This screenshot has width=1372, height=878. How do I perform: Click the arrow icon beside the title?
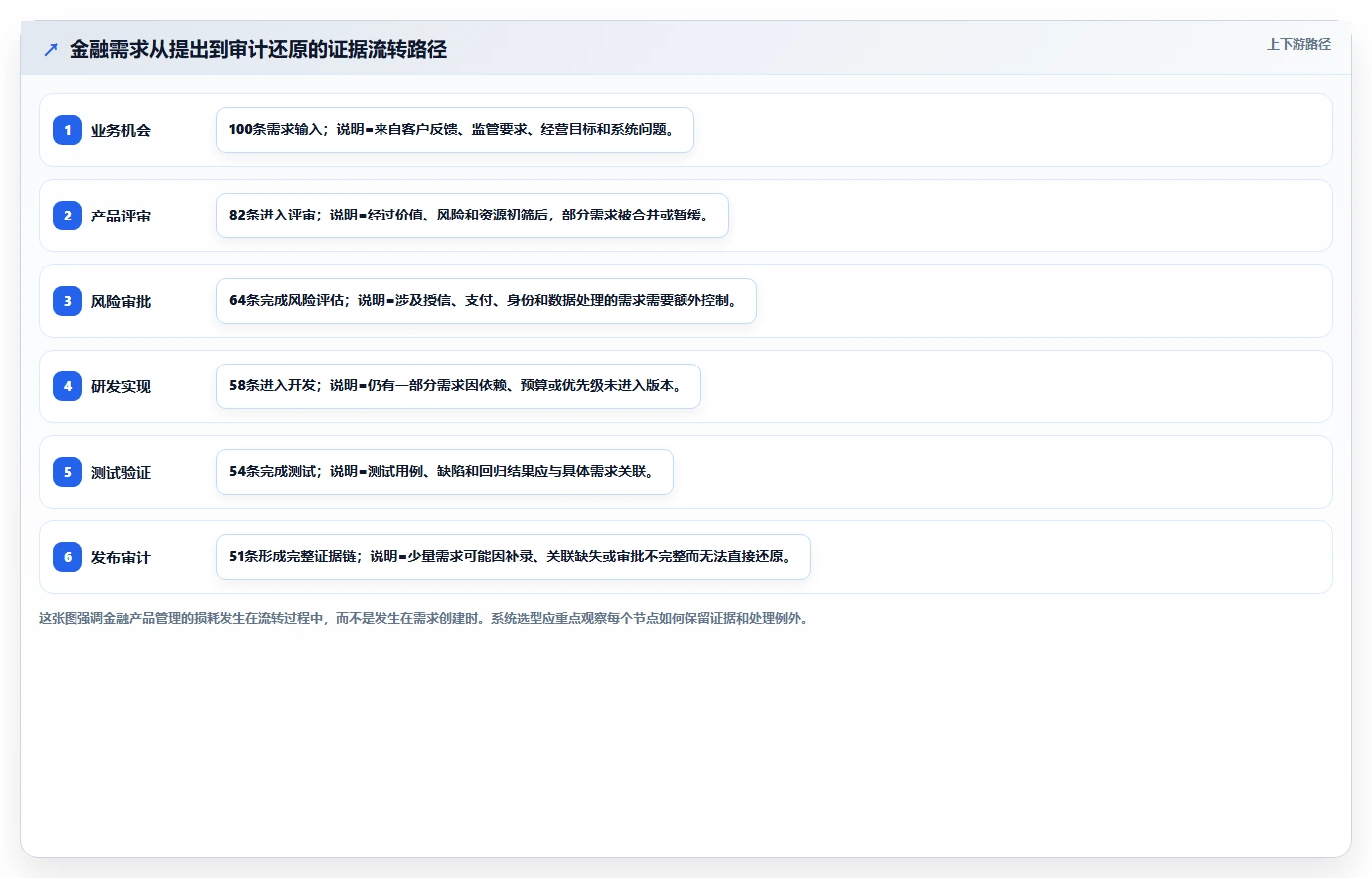pos(51,50)
